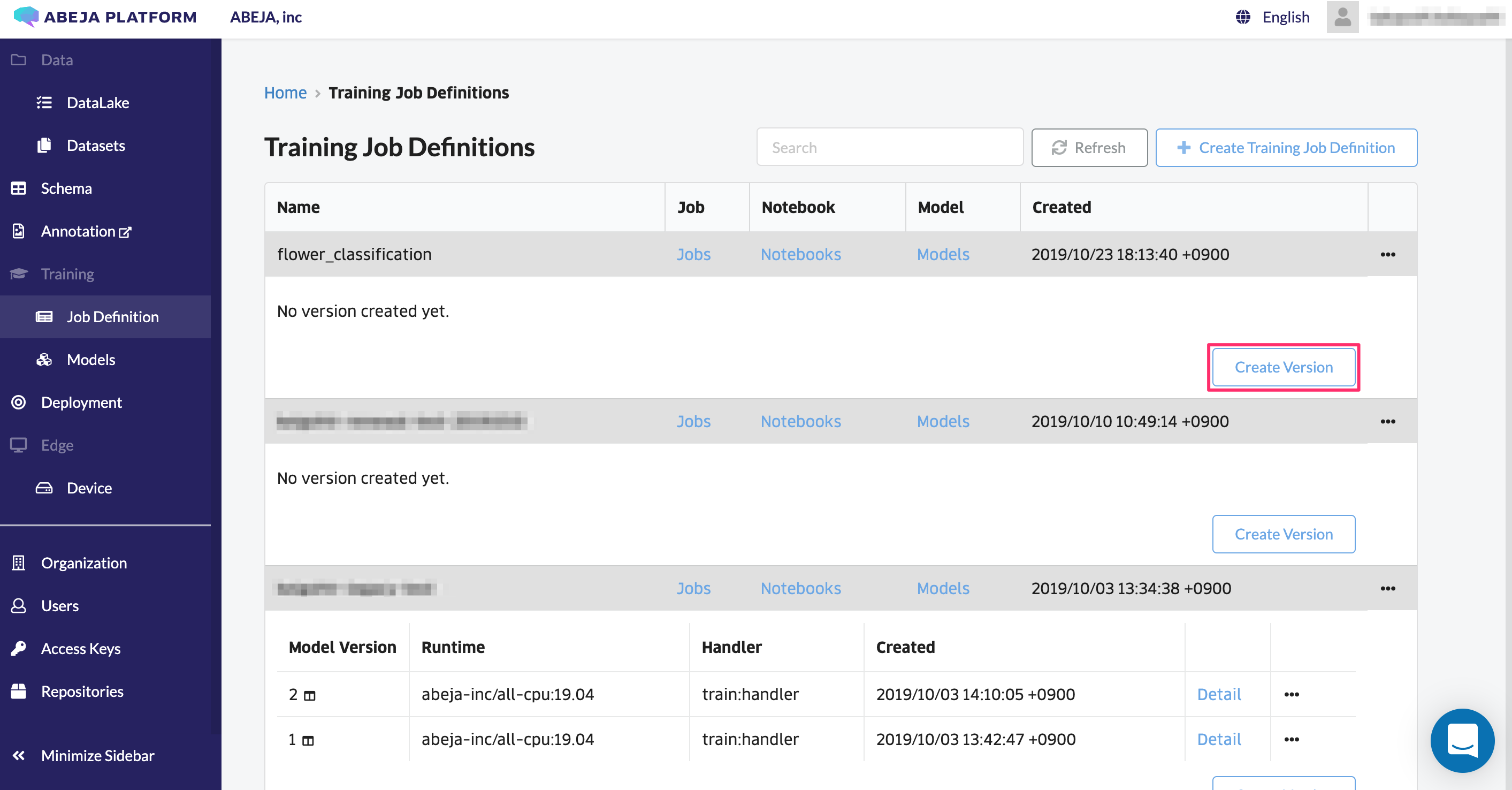Click the Refresh button
Screen dimensions: 1512x790
[x=1089, y=147]
